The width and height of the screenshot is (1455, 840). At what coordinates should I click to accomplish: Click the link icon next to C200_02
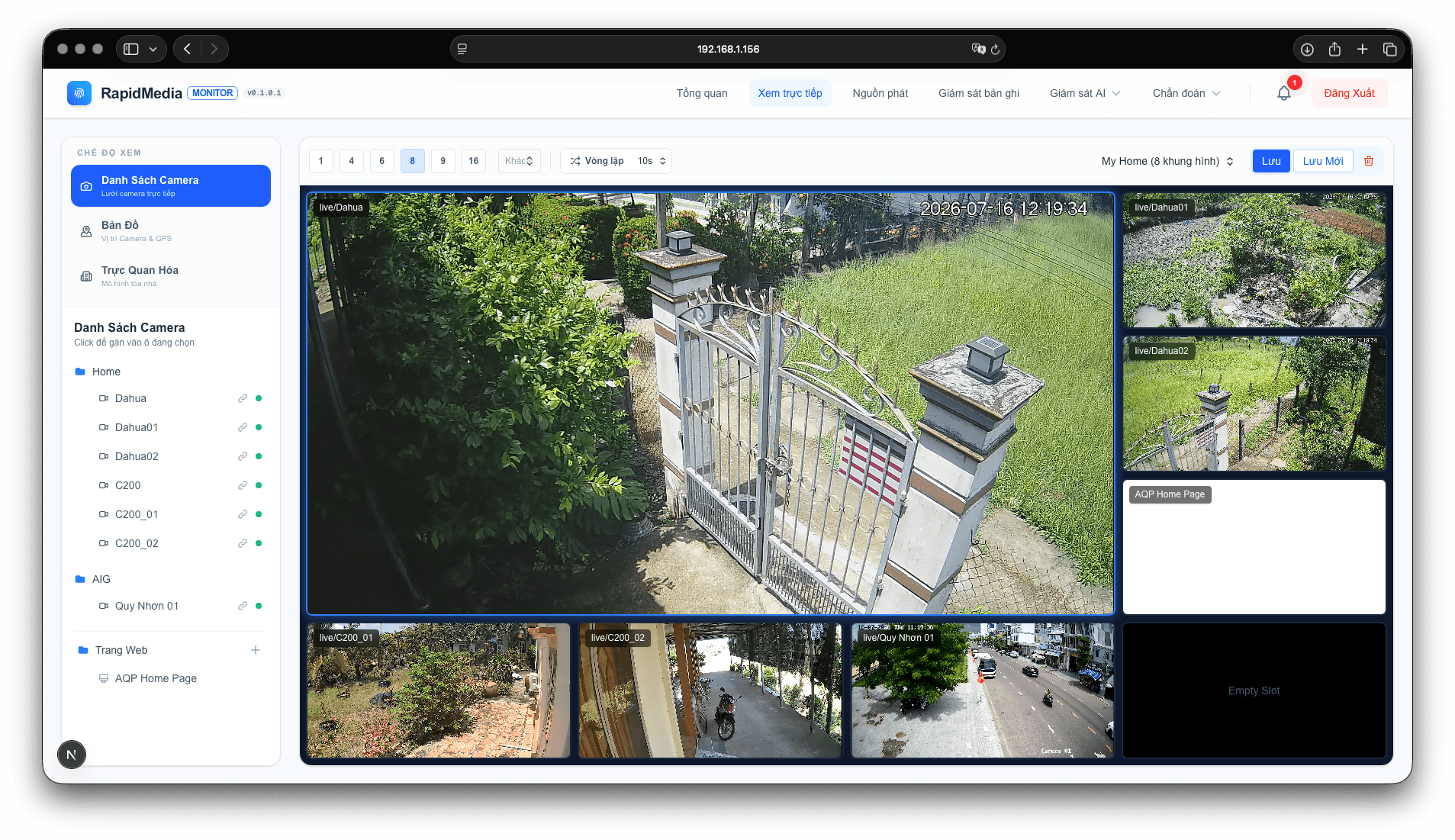[243, 543]
